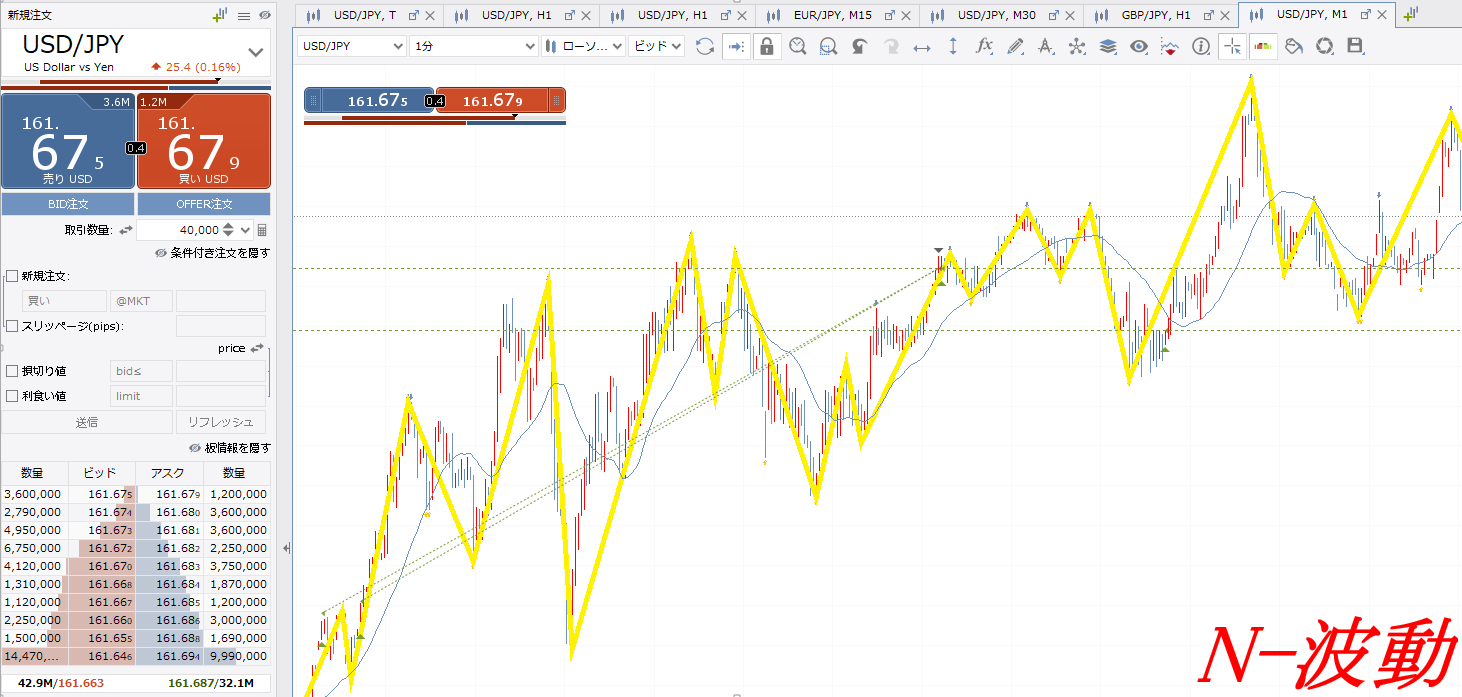The width and height of the screenshot is (1462, 697).
Task: Click the line chart with red marker icon
Action: coord(1170,47)
